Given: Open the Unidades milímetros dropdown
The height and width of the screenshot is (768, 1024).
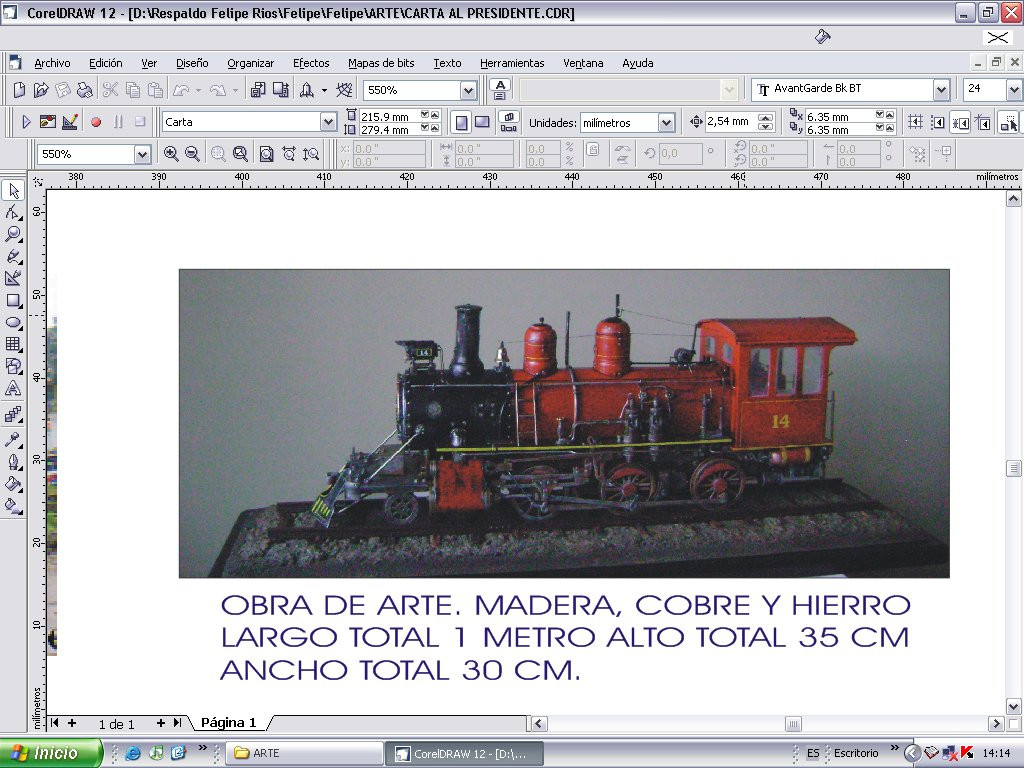Looking at the screenshot, I should 665,123.
